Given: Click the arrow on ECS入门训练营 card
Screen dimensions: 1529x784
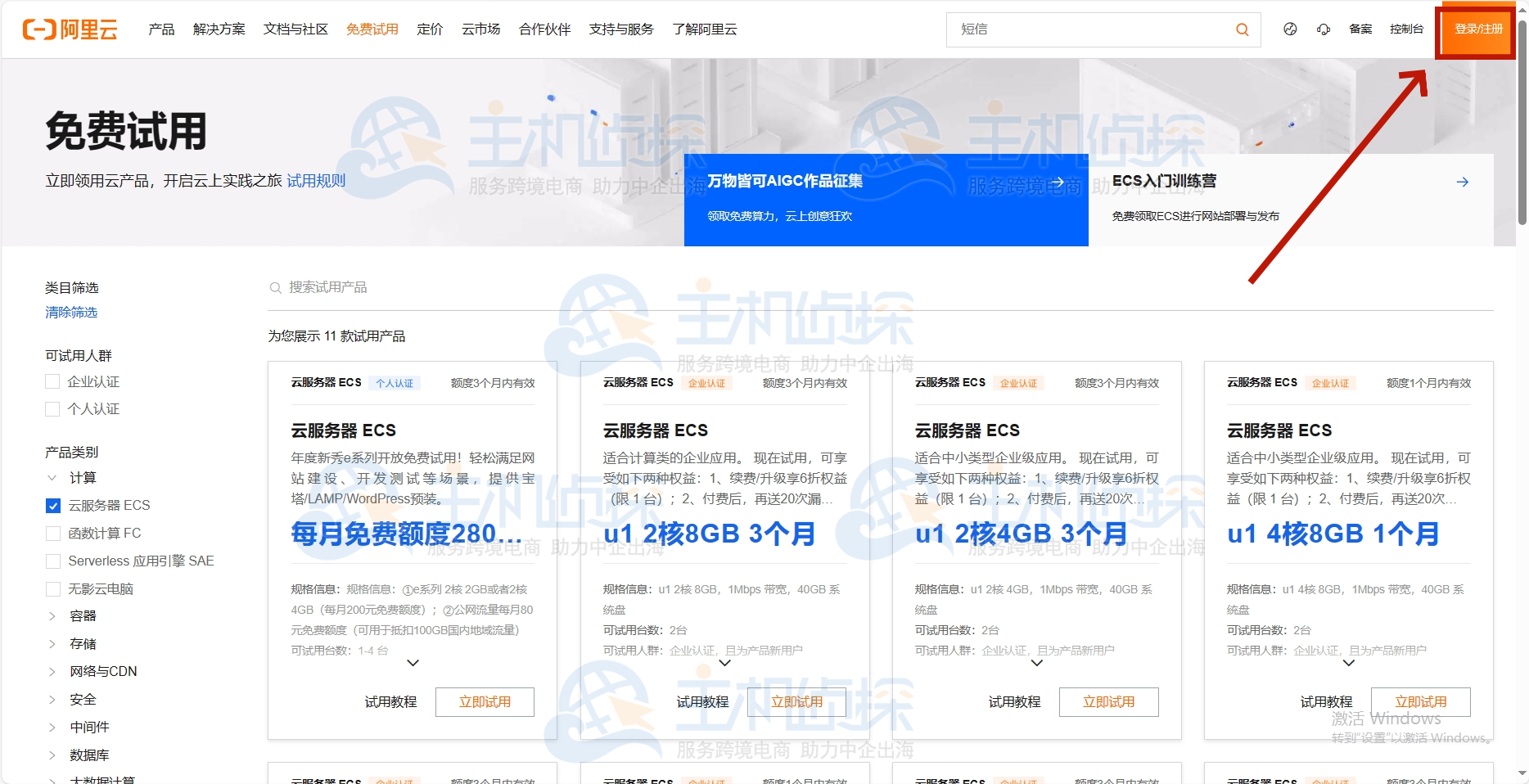Looking at the screenshot, I should click(1462, 182).
